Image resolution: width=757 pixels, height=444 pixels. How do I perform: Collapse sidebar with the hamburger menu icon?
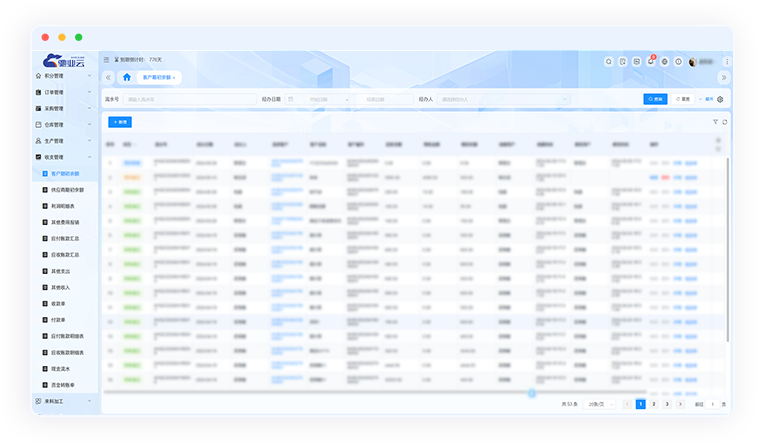[107, 61]
